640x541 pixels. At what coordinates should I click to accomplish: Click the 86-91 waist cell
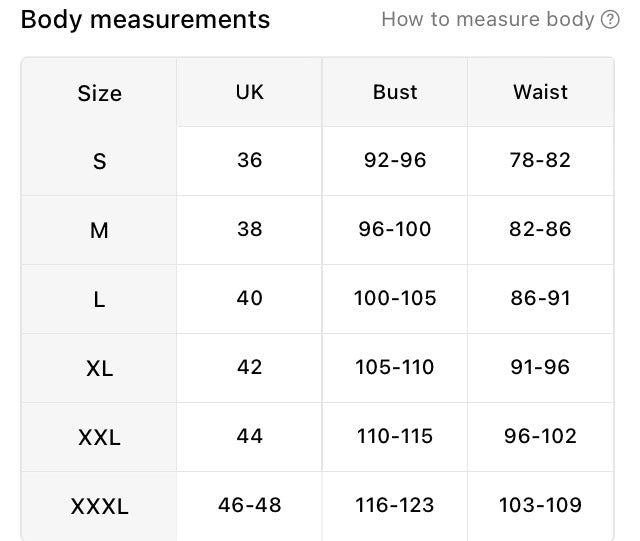coord(540,298)
